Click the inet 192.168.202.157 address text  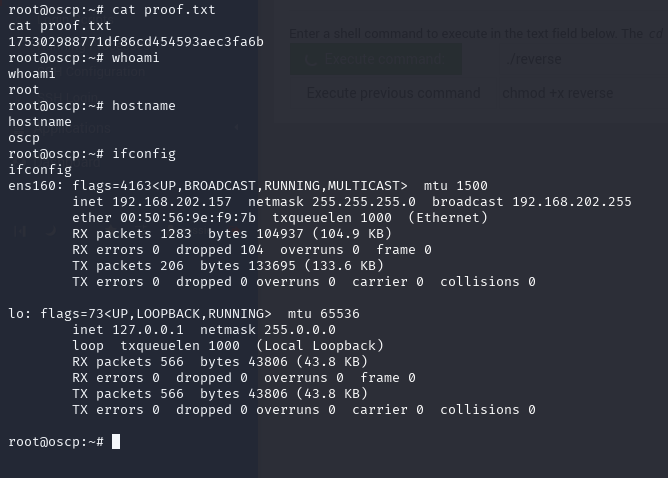[x=152, y=202]
